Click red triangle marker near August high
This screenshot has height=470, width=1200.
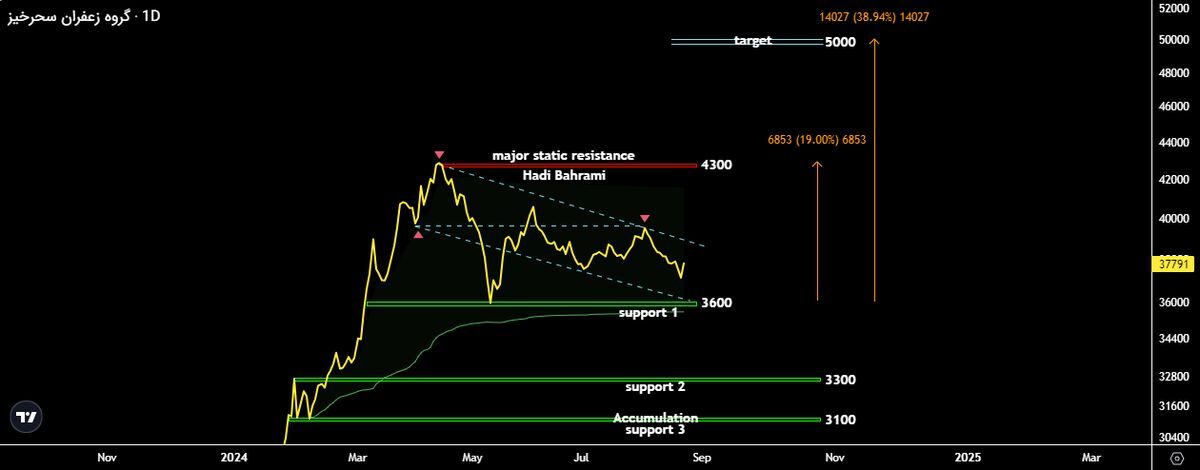(x=645, y=218)
